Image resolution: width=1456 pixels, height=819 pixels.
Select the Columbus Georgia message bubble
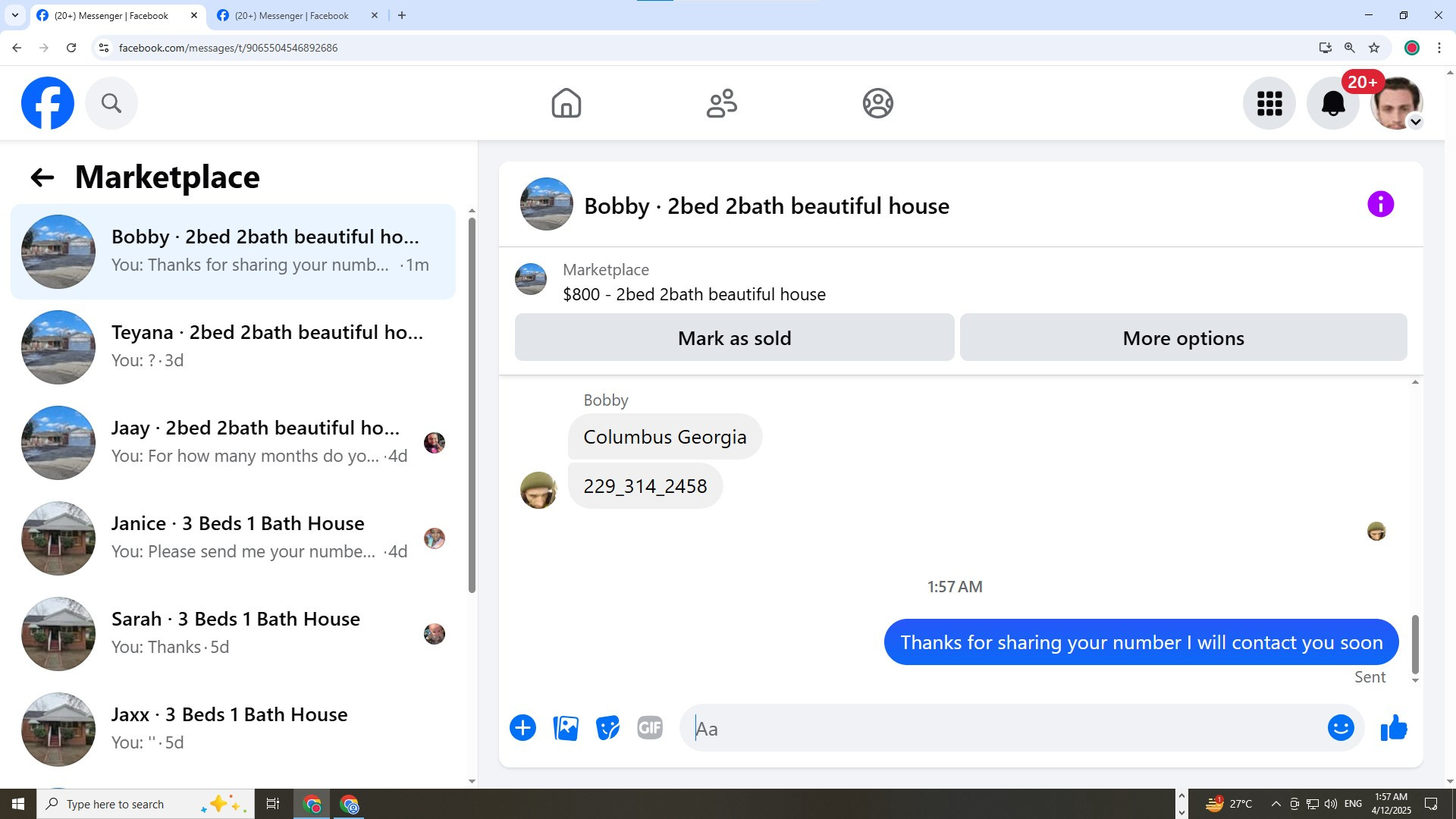pos(665,437)
